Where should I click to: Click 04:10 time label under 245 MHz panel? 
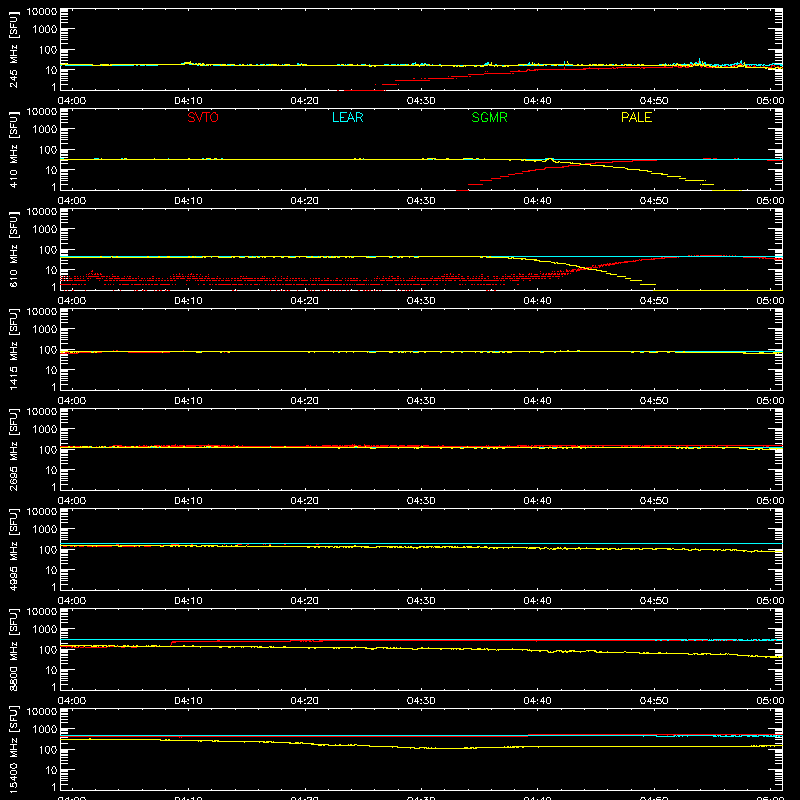coord(188,101)
